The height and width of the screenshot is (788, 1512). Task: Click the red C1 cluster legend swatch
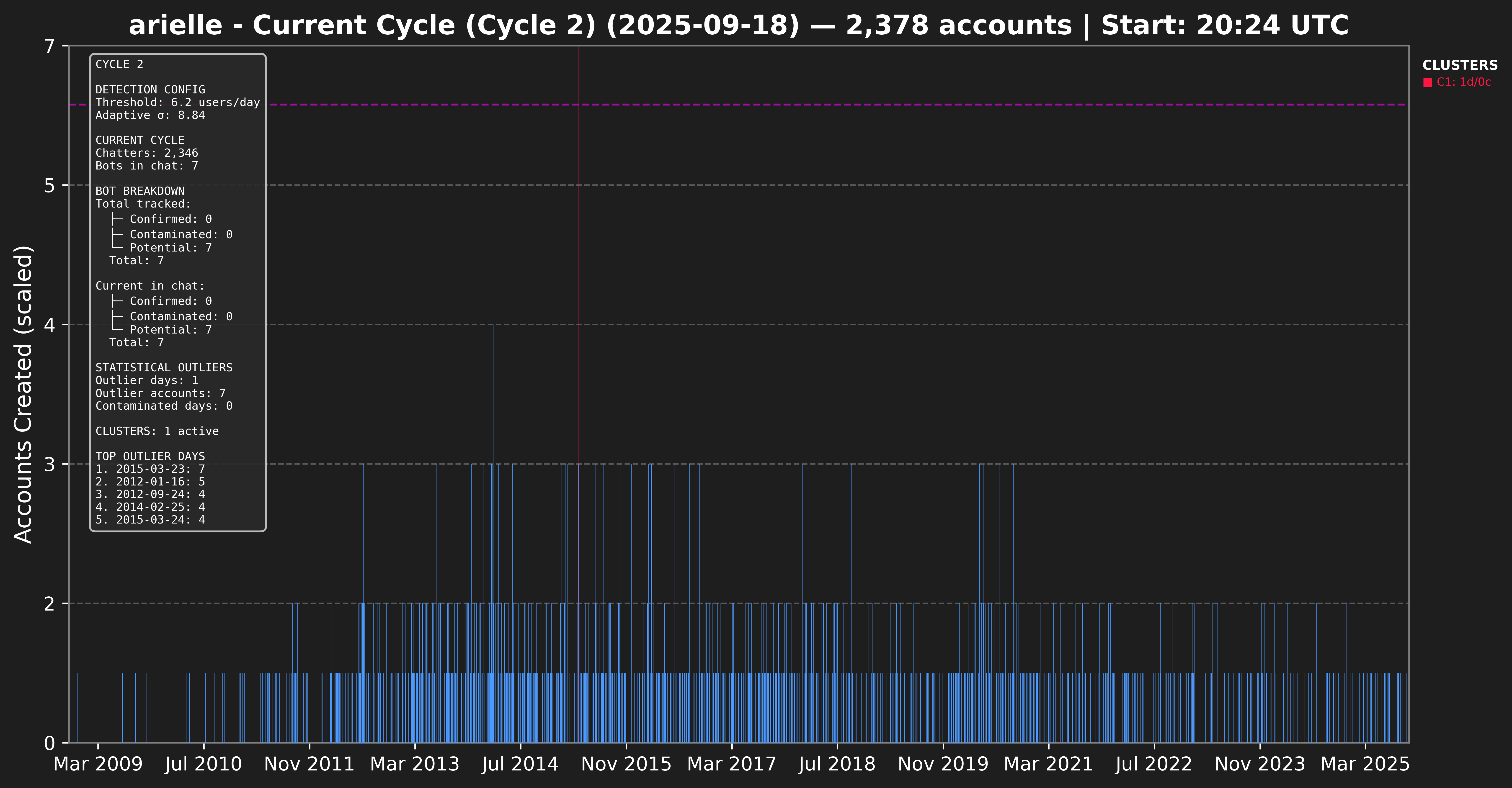pos(1427,83)
